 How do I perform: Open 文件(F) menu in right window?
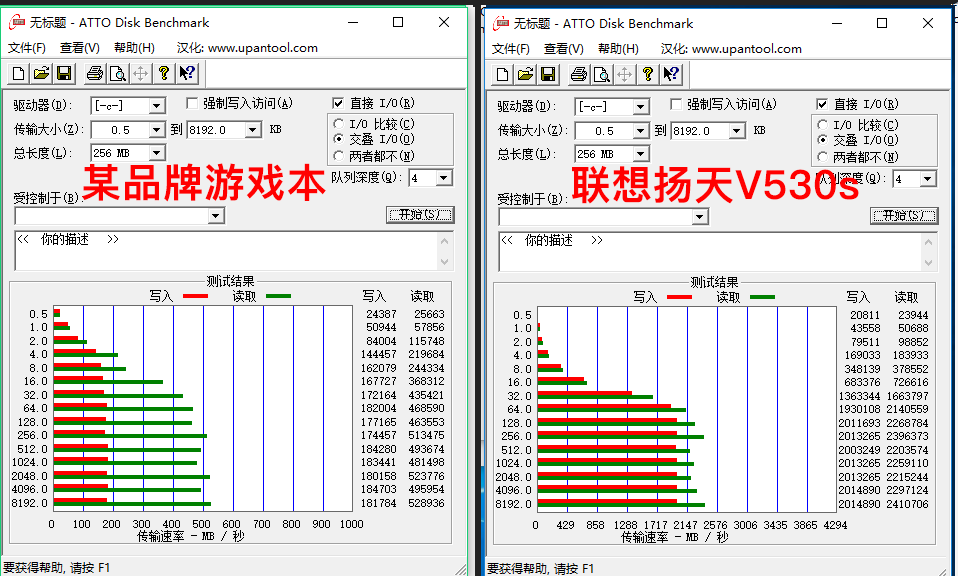pos(510,49)
